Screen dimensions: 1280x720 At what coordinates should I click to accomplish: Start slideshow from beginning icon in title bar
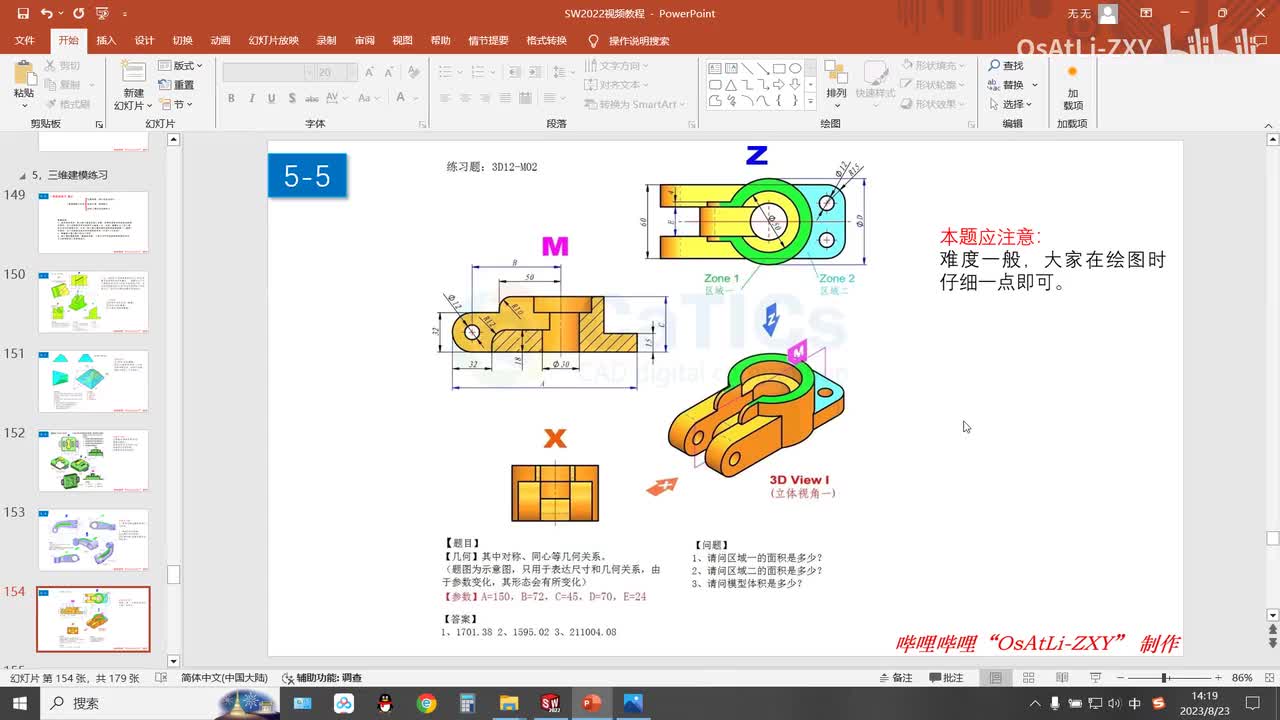(x=101, y=14)
